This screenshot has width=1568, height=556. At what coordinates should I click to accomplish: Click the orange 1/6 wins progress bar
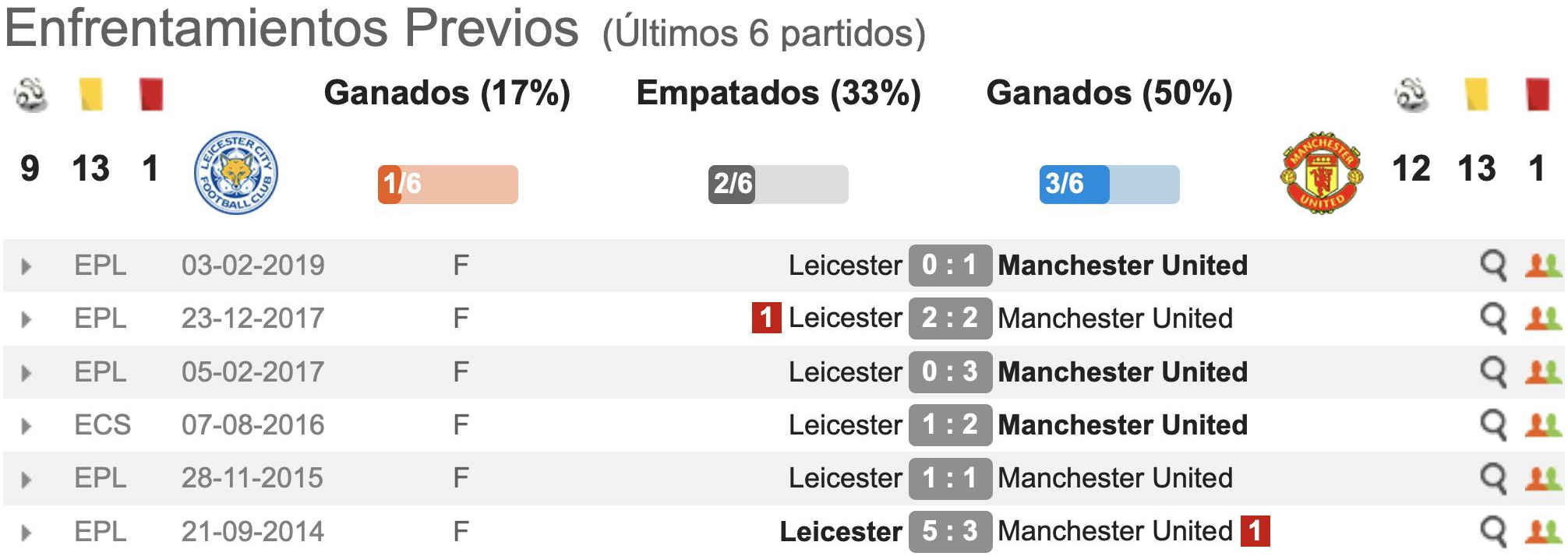coord(447,184)
